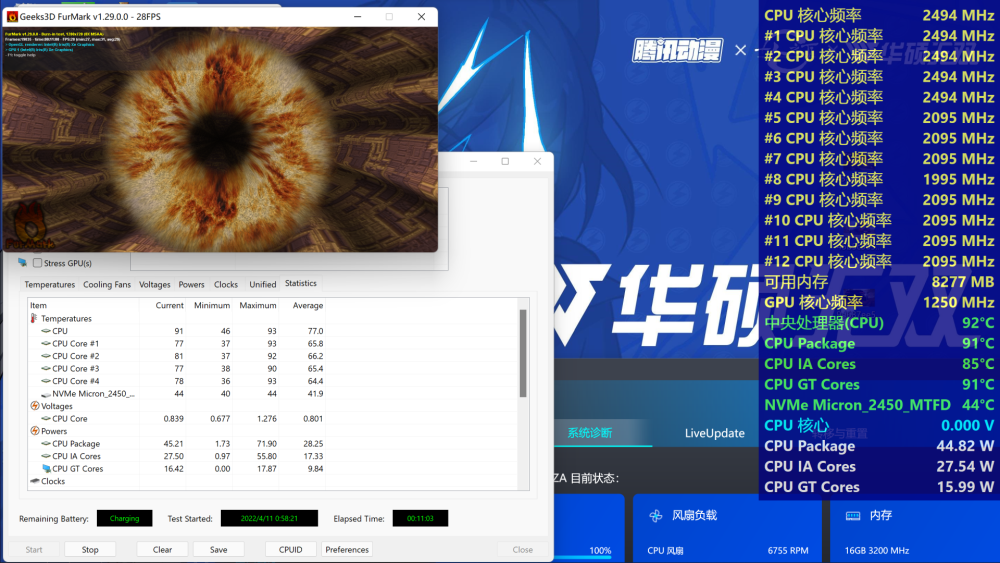
Task: Click the Elapsed Time field 00:11:03
Action: pyautogui.click(x=420, y=518)
